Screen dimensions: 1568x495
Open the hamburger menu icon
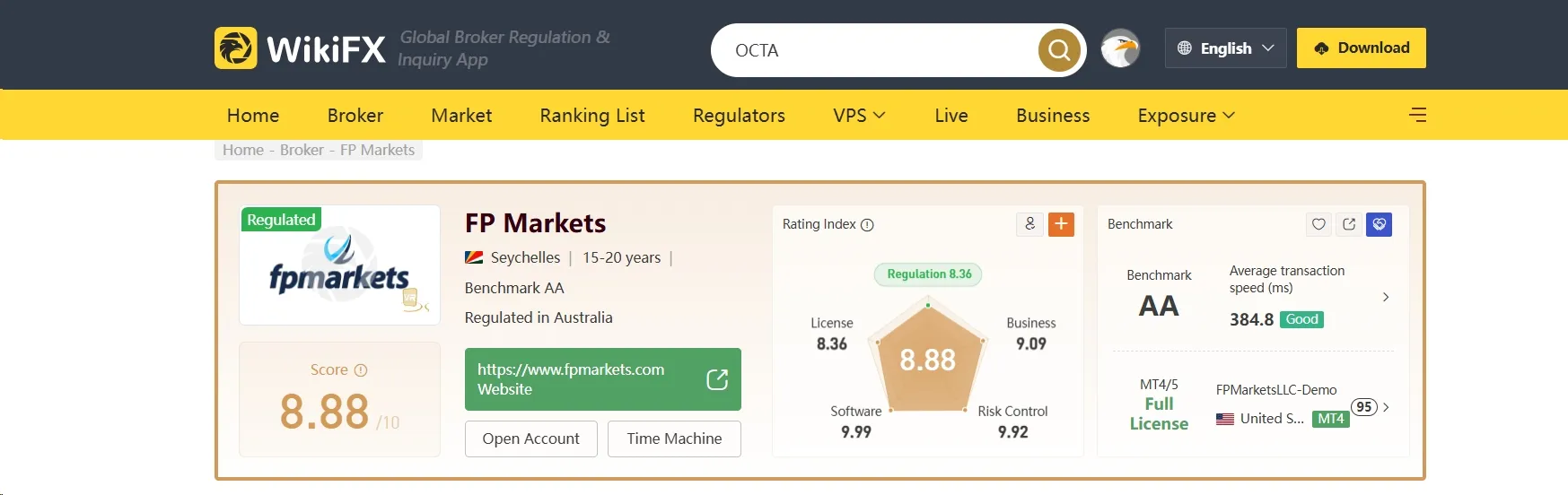[1418, 115]
